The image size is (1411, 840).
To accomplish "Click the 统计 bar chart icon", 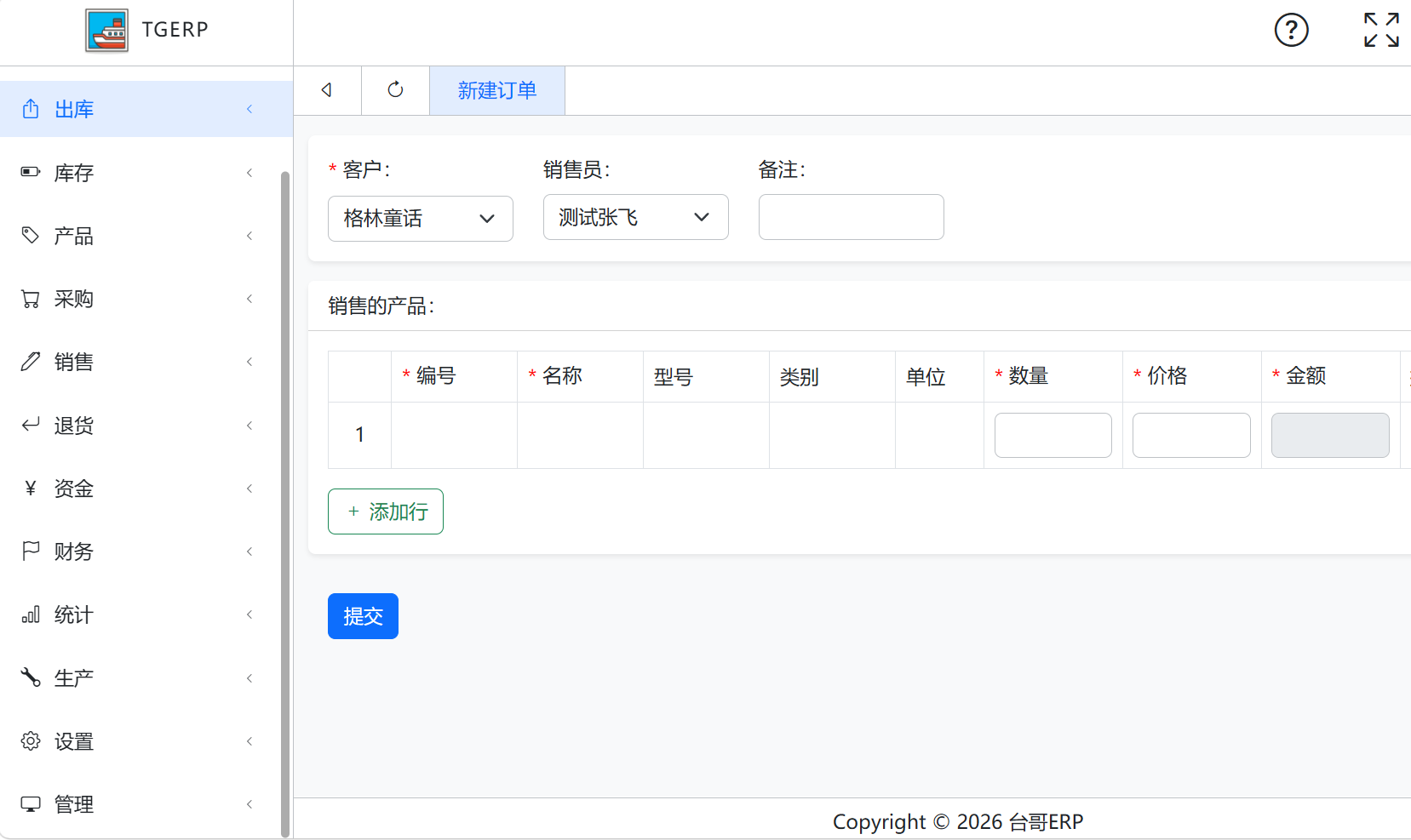I will point(31,614).
